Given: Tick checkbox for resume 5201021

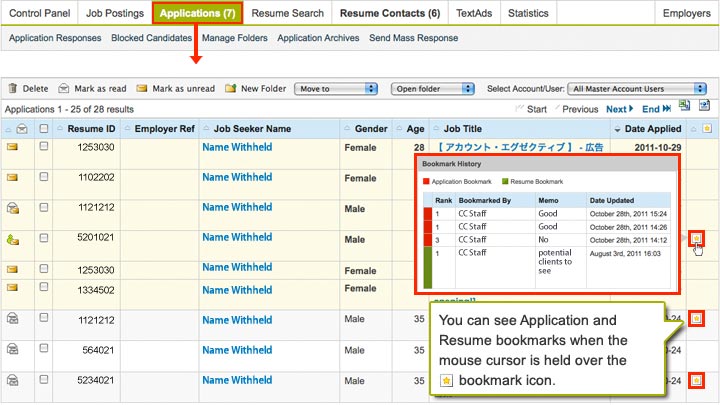Looking at the screenshot, I should tap(44, 238).
